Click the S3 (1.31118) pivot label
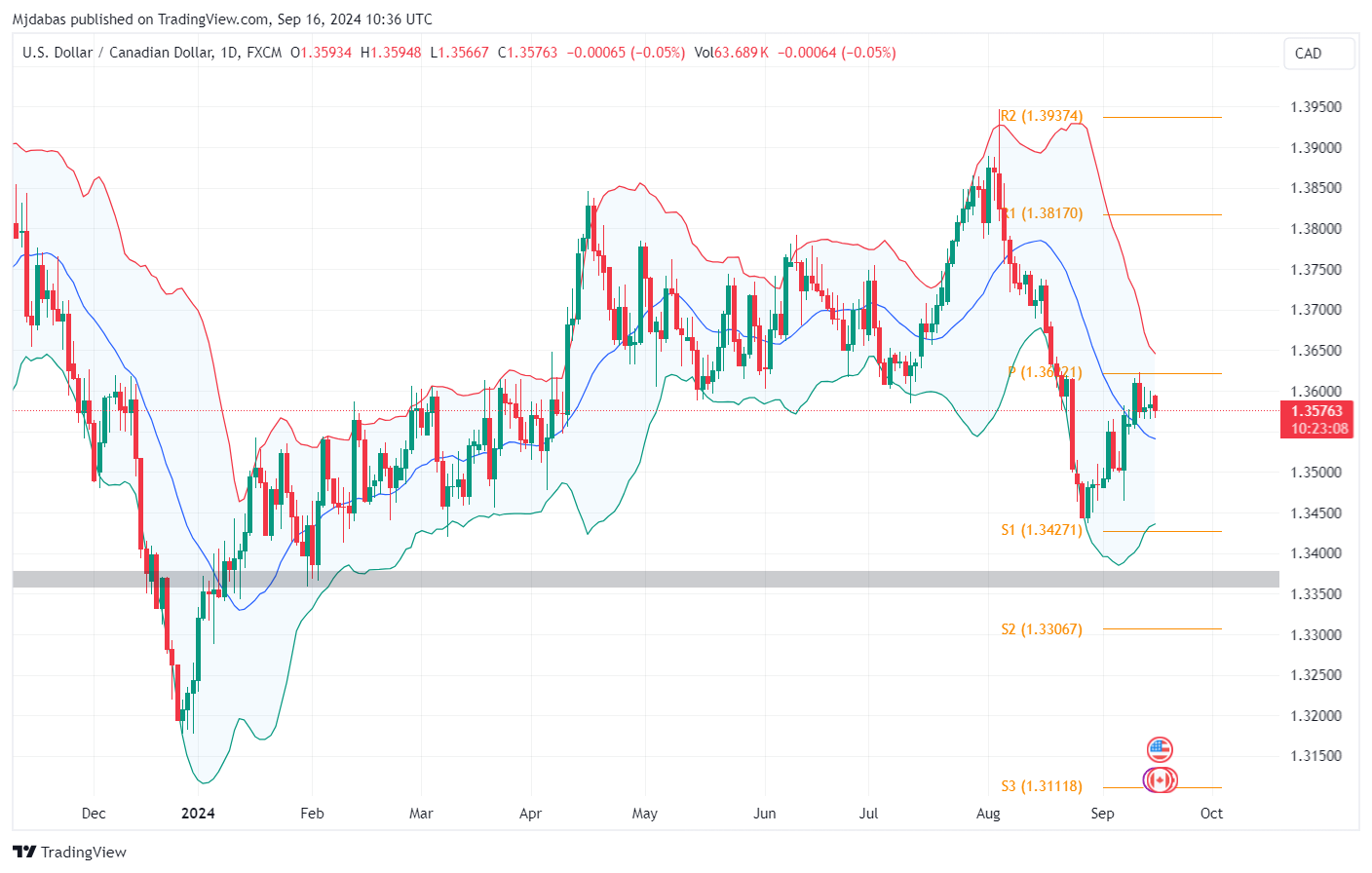The image size is (1372, 873). tap(1042, 786)
